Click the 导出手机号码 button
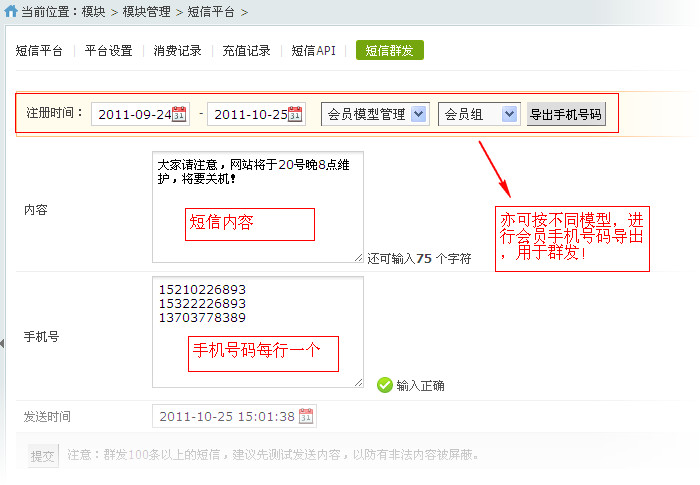 click(565, 114)
